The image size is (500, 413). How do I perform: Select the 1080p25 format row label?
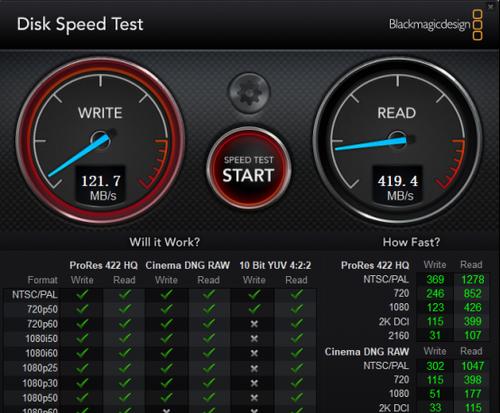pyautogui.click(x=40, y=368)
